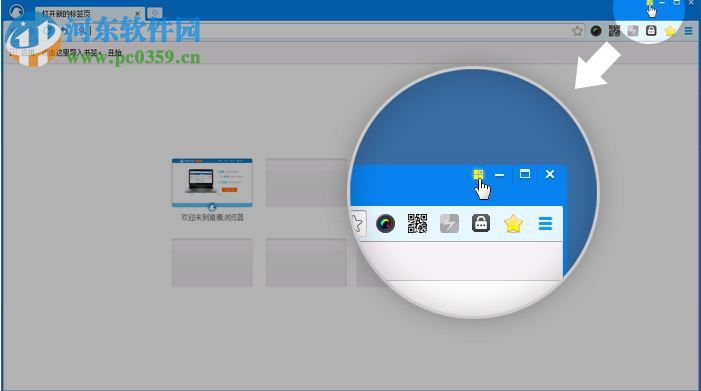Open a new tab with the tab-strip button
Viewport: 701px width, 391px height.
tap(155, 13)
